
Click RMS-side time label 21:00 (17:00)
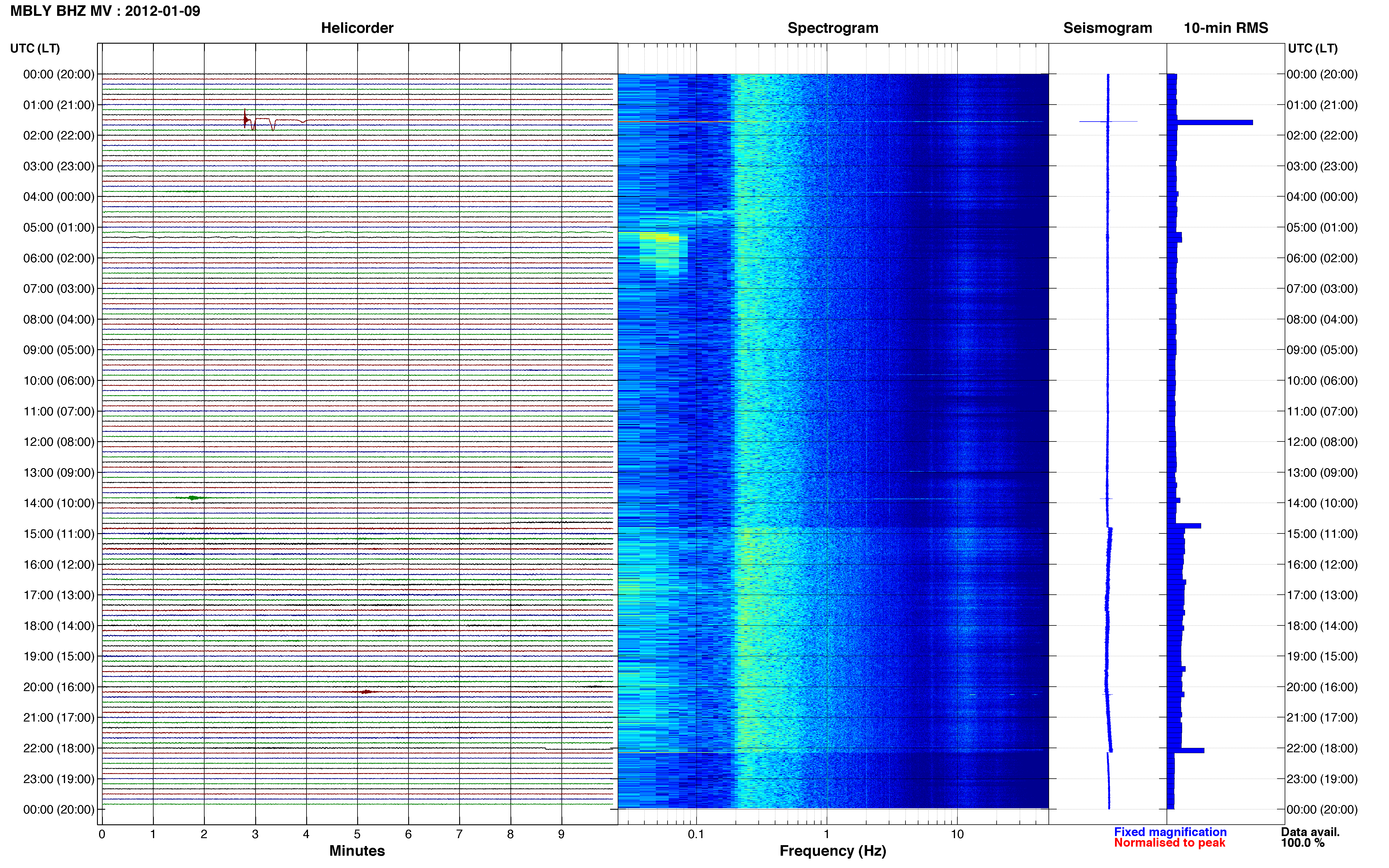[1322, 718]
